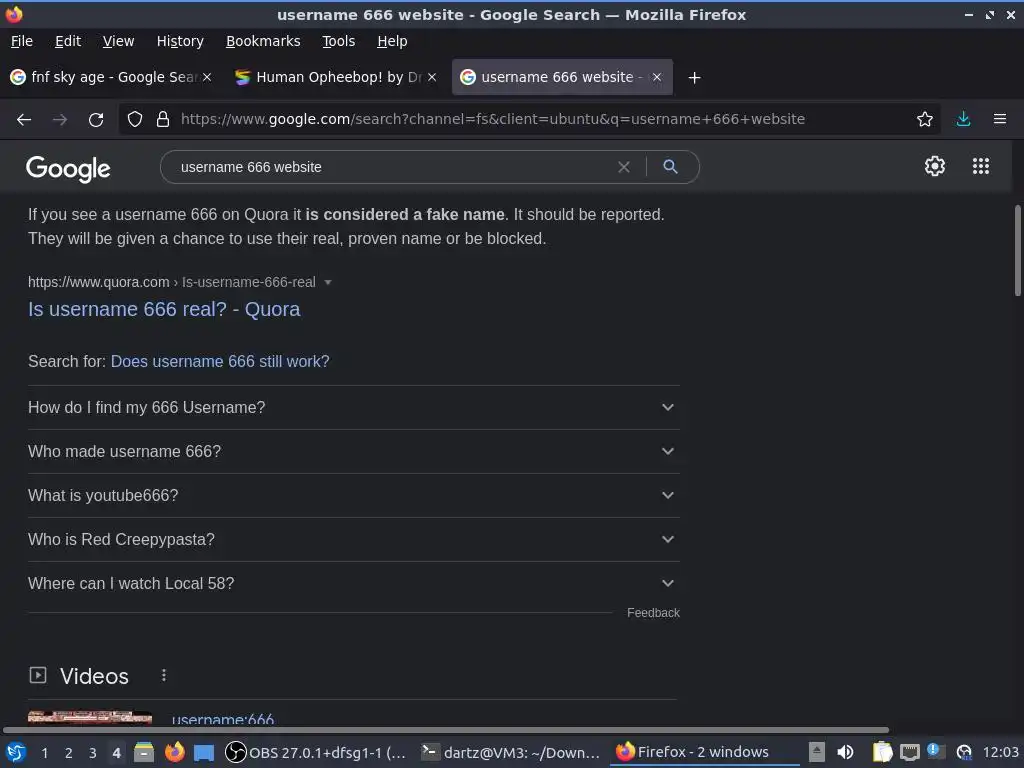1024x768 pixels.
Task: Expand 'How do I find my 666 Username?'
Action: pos(353,408)
